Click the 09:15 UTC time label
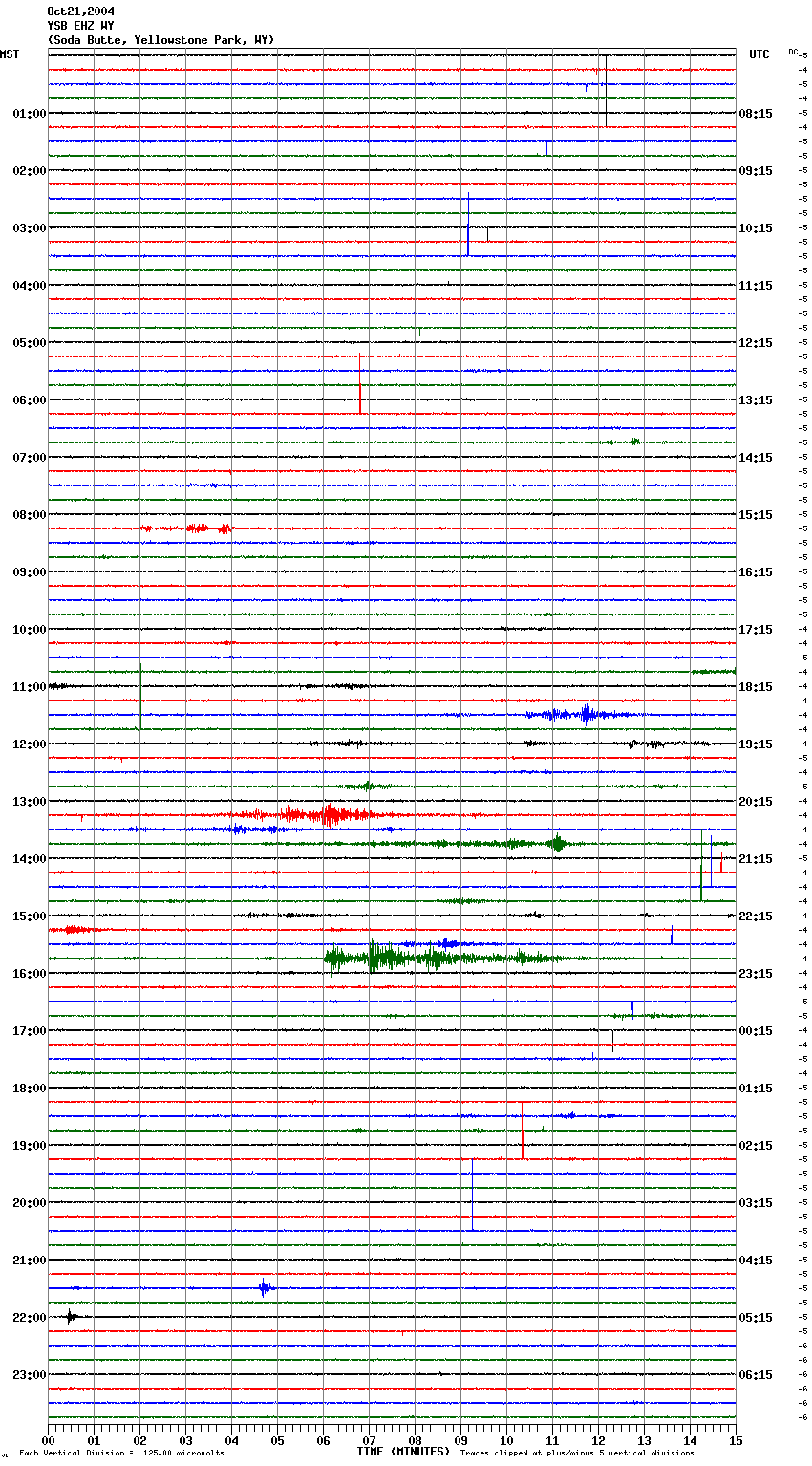 click(756, 171)
